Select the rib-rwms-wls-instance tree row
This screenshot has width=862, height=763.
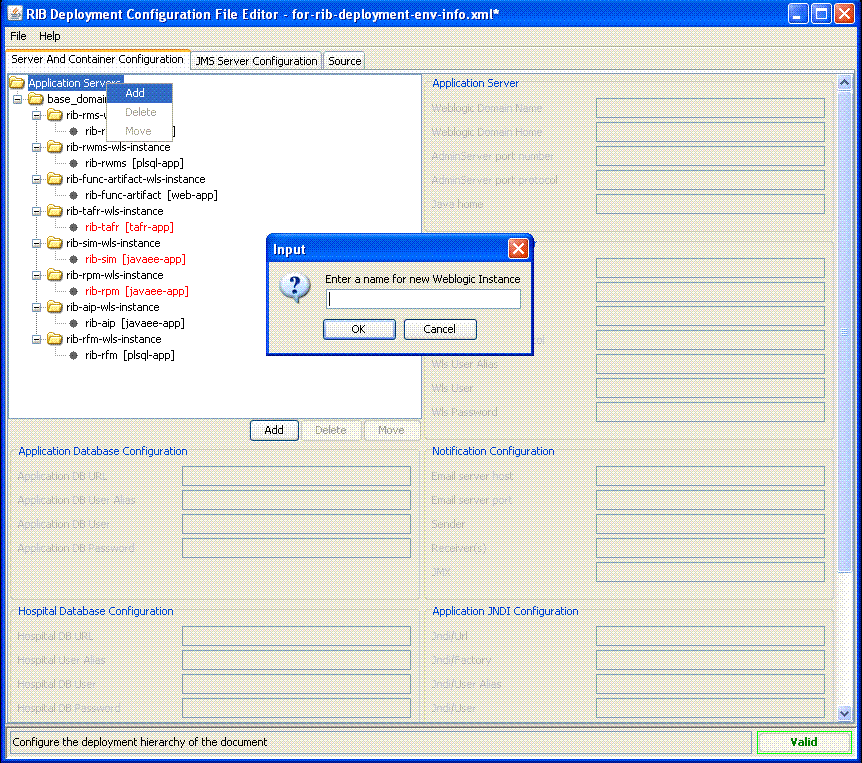pyautogui.click(x=118, y=147)
